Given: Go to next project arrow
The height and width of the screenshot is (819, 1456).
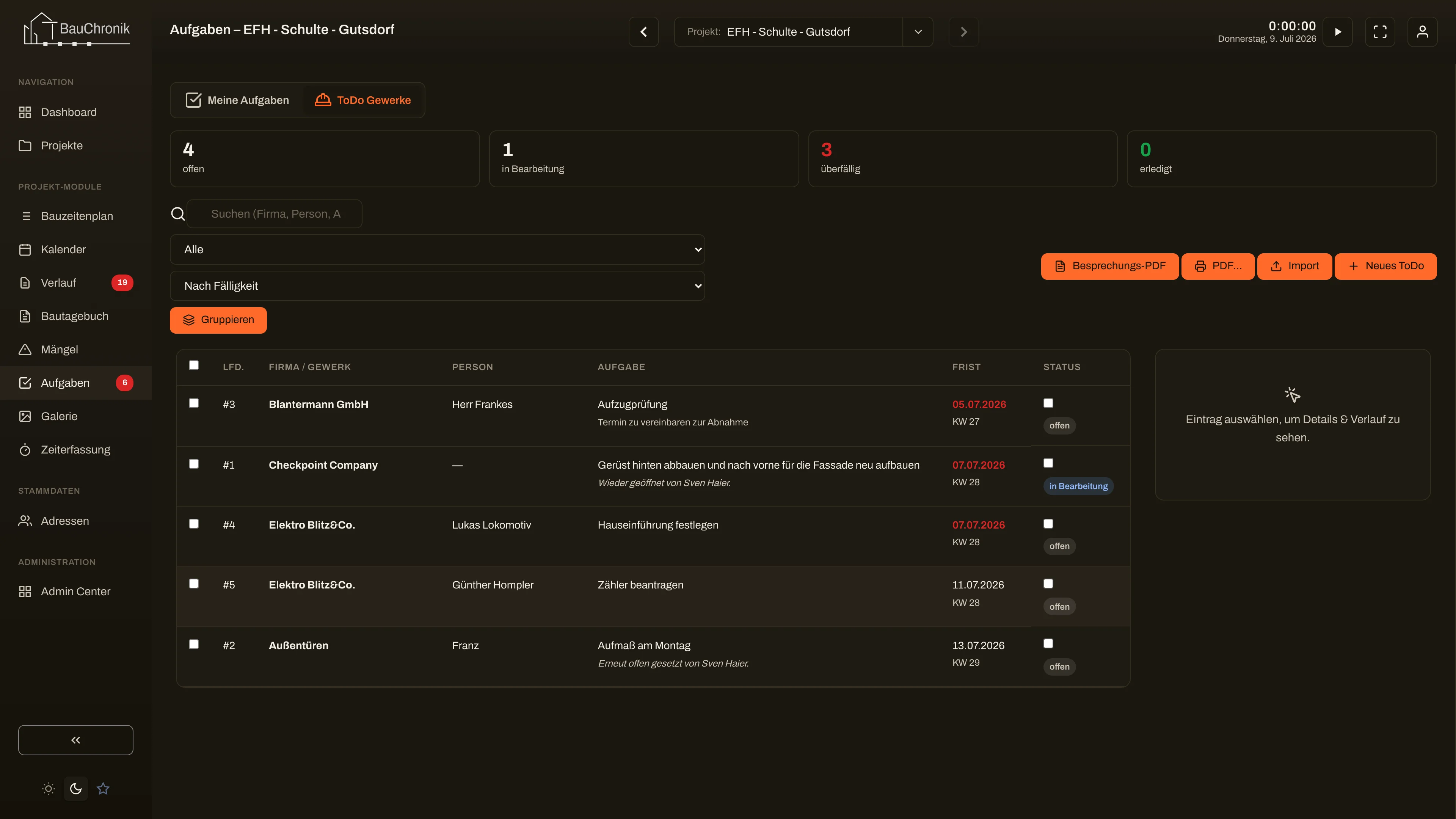Looking at the screenshot, I should point(964,31).
